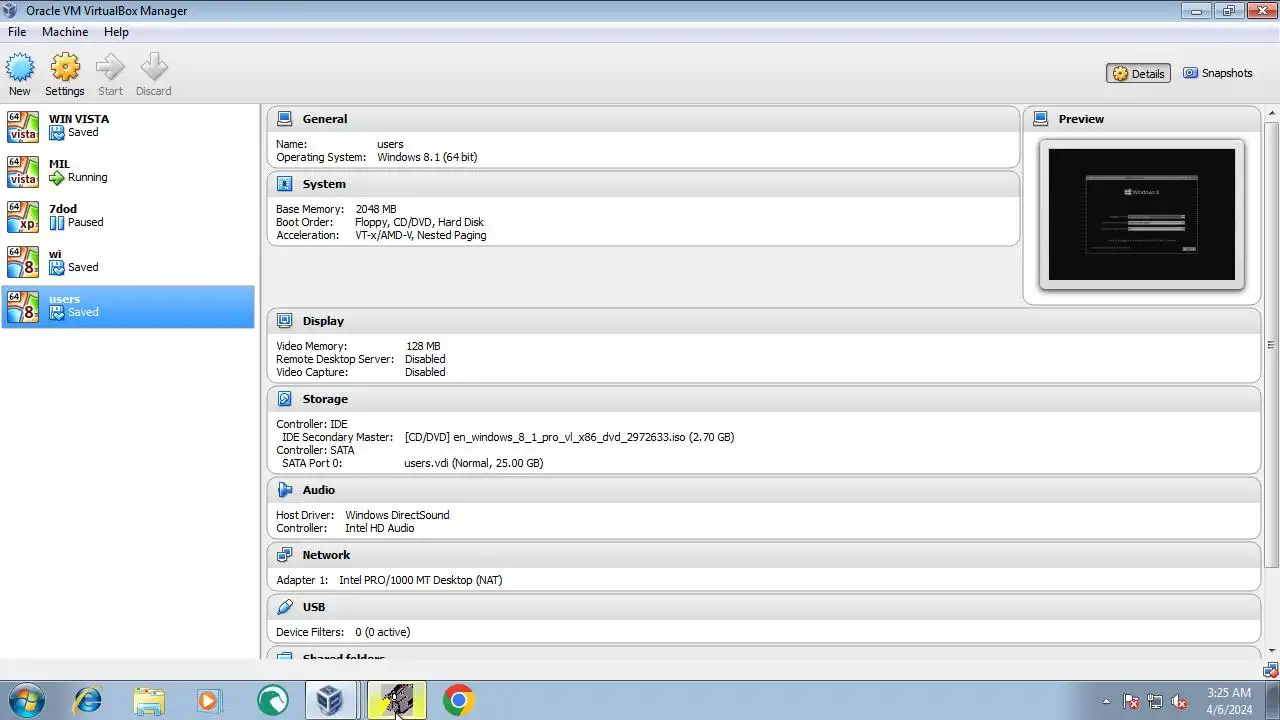Click the Boot Order Floppy, CD/DVD value

click(419, 222)
